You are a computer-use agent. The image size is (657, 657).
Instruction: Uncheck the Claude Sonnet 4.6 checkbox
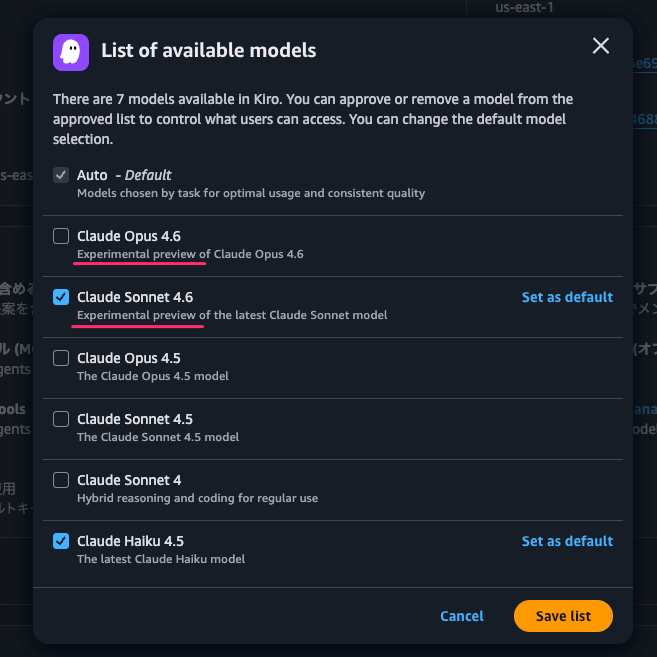[x=61, y=297]
